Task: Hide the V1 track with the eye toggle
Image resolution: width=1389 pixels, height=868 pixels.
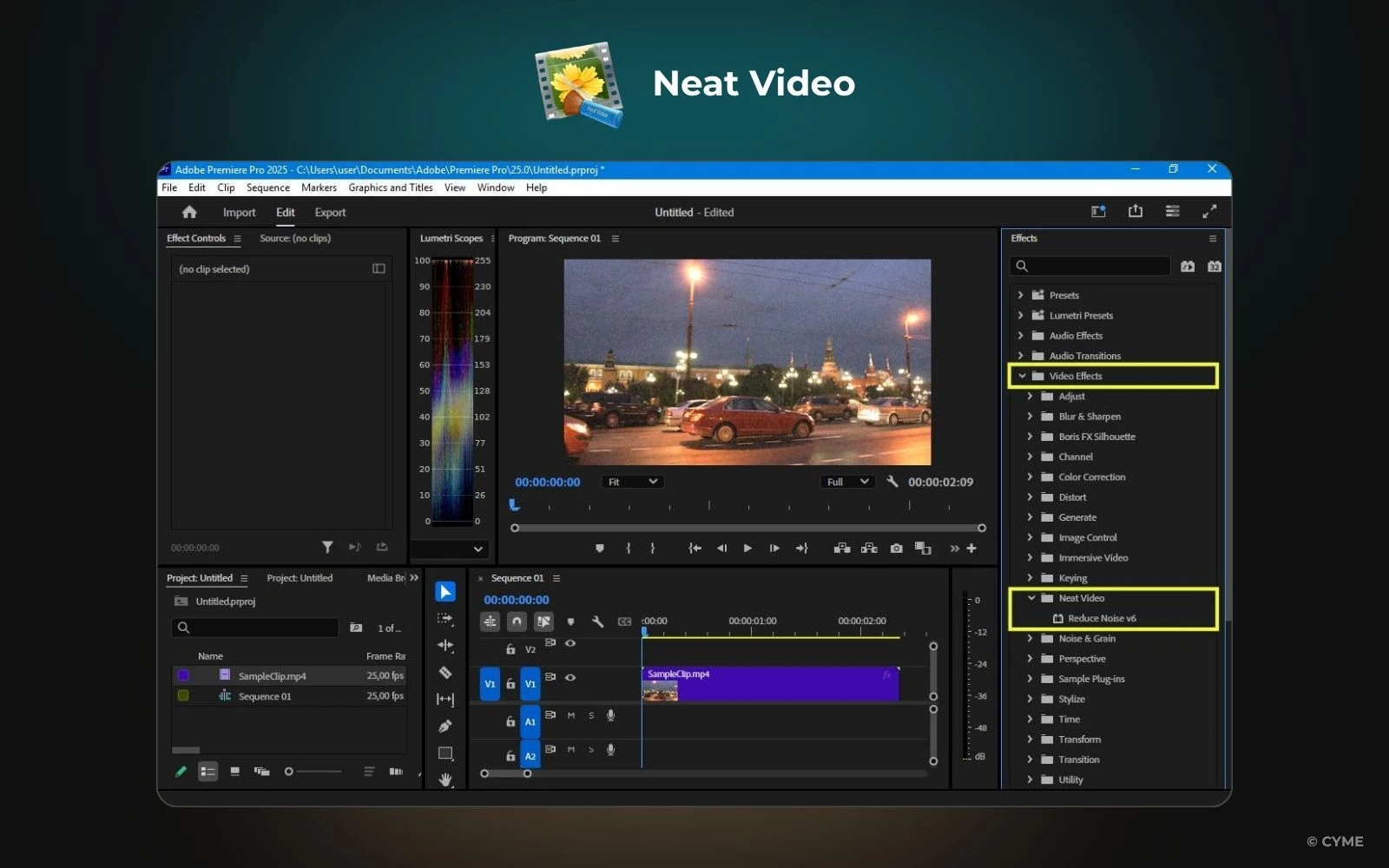Action: pos(569,678)
